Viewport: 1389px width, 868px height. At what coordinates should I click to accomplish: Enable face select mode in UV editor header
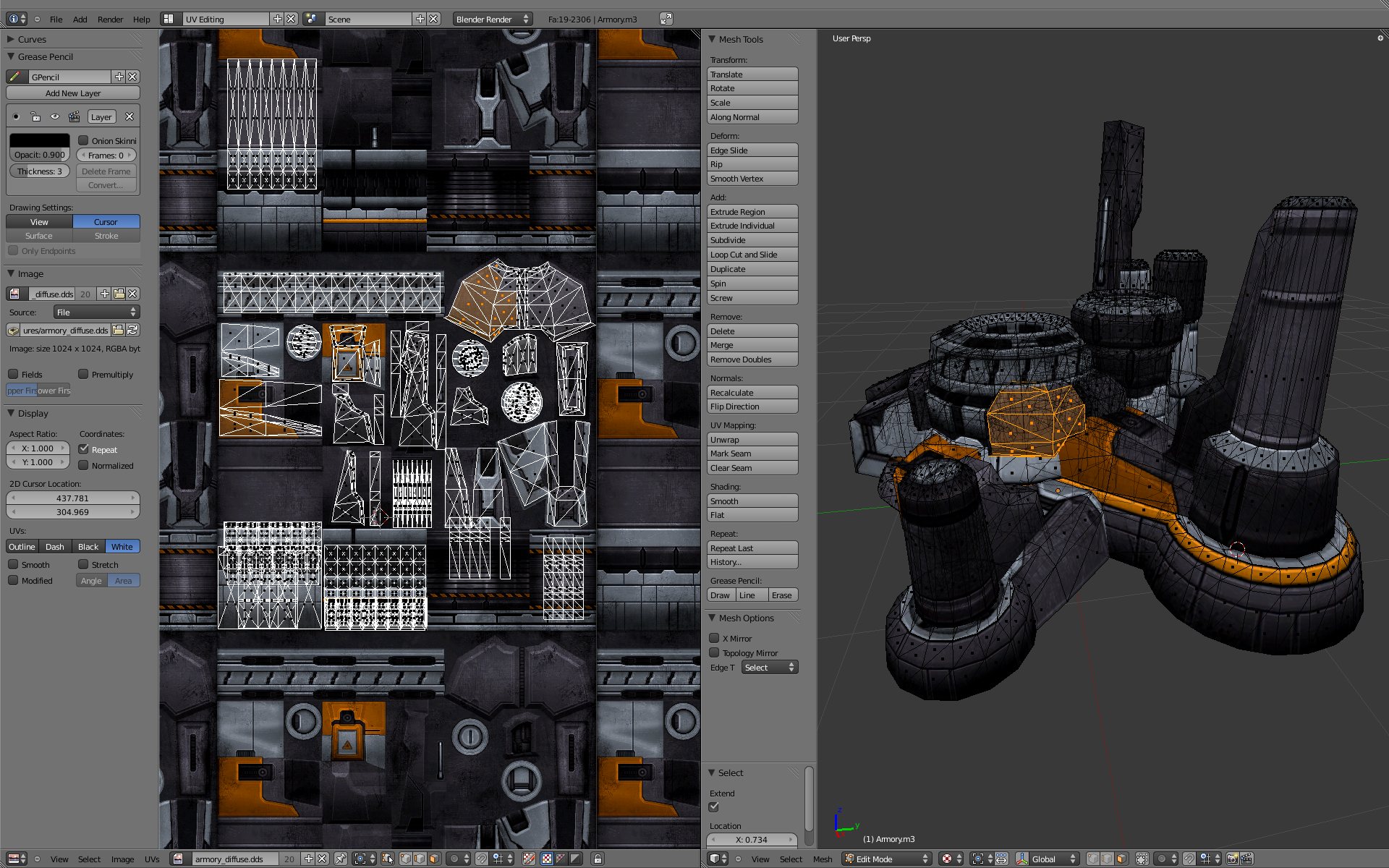436,859
